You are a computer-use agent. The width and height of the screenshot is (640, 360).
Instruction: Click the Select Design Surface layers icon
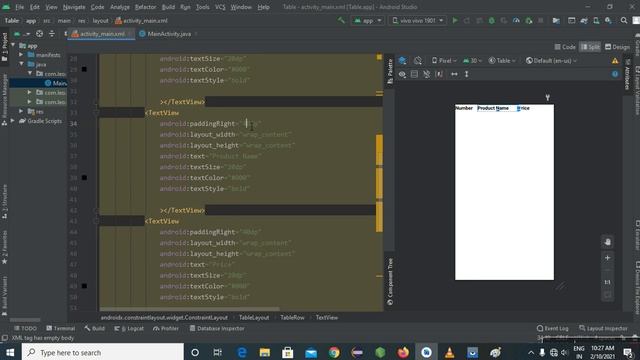coord(402,60)
